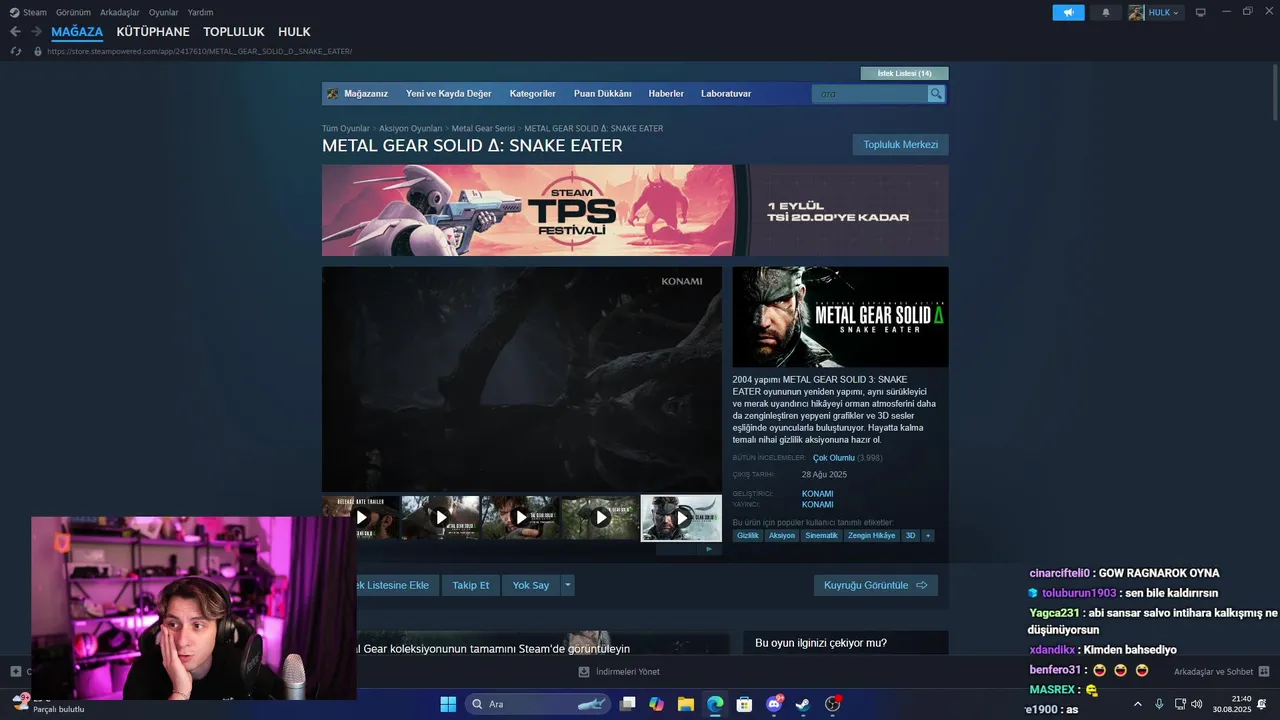Click the Yok Say button
This screenshot has width=1280, height=720.
coord(531,585)
